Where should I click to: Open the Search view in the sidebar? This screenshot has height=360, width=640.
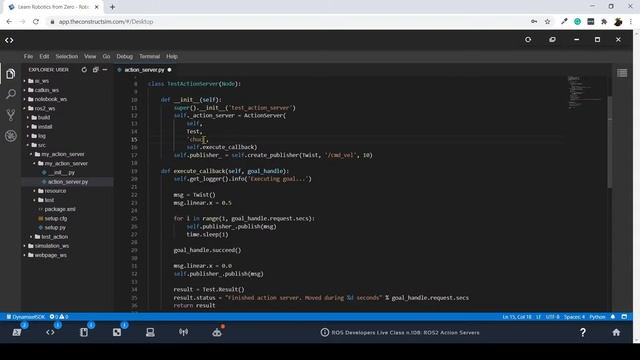pyautogui.click(x=11, y=94)
